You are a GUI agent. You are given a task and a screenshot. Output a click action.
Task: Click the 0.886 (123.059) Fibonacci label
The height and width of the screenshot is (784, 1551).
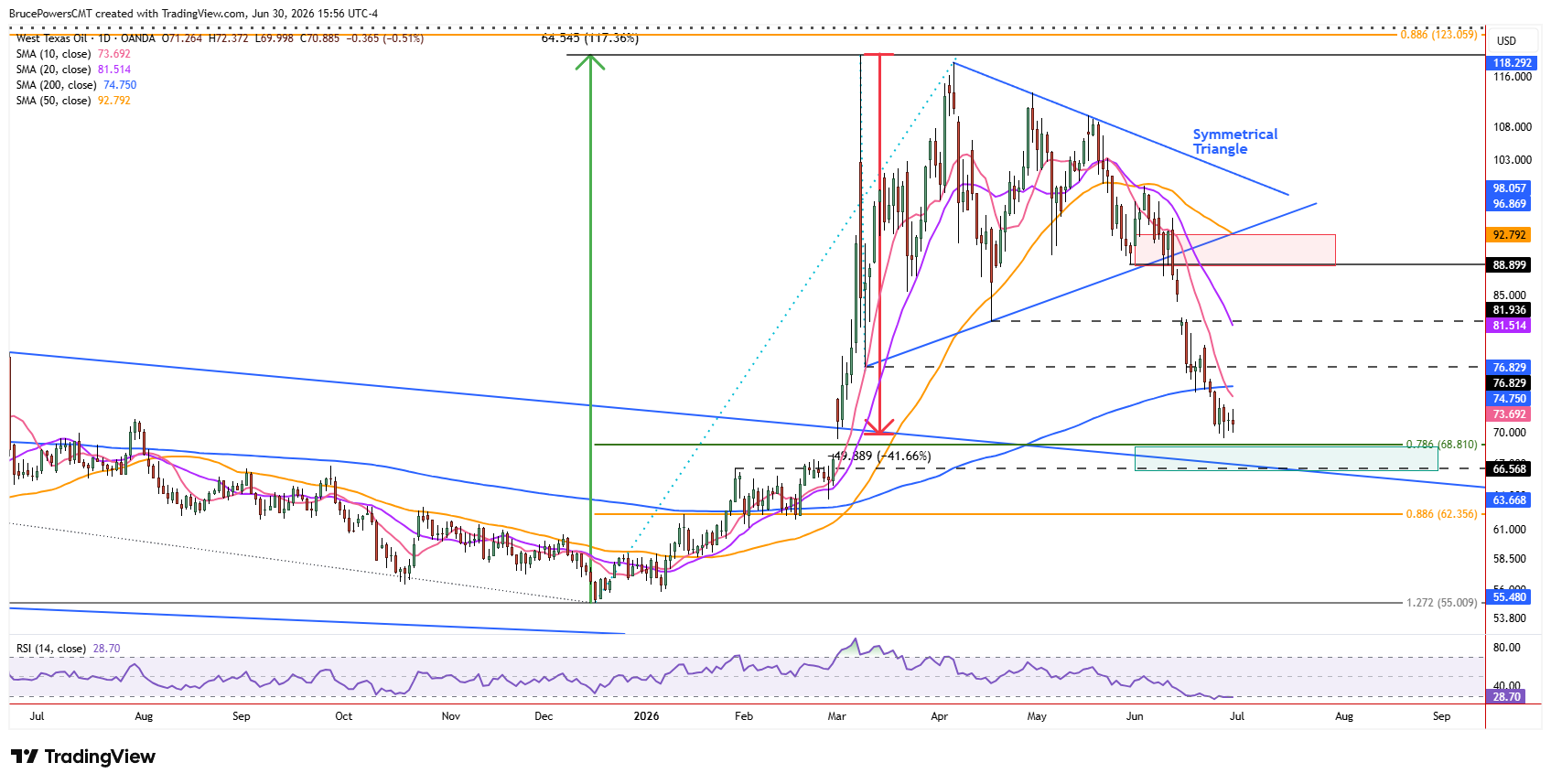1438,35
